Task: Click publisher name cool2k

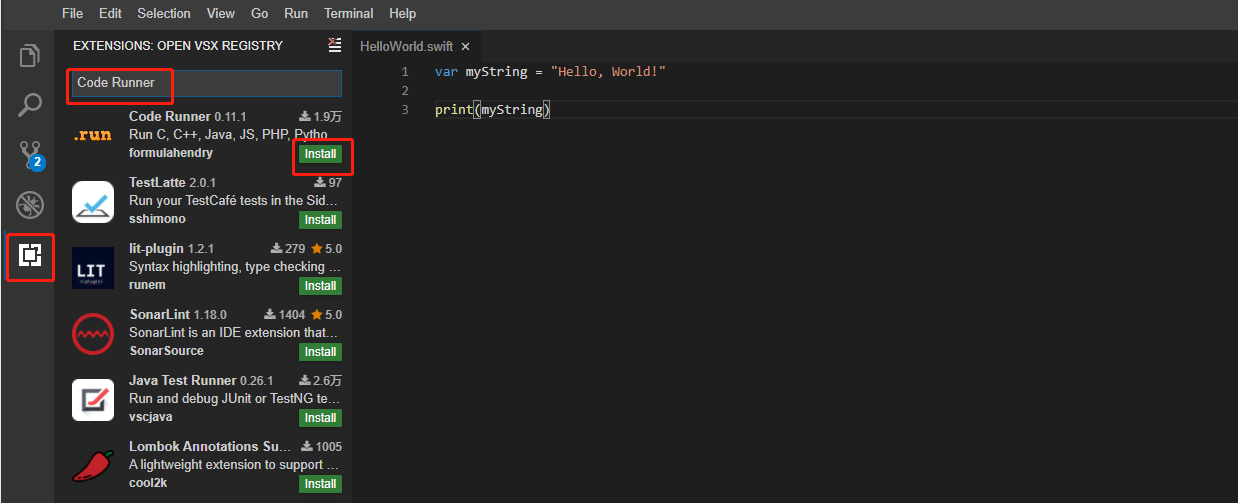Action: [148, 483]
